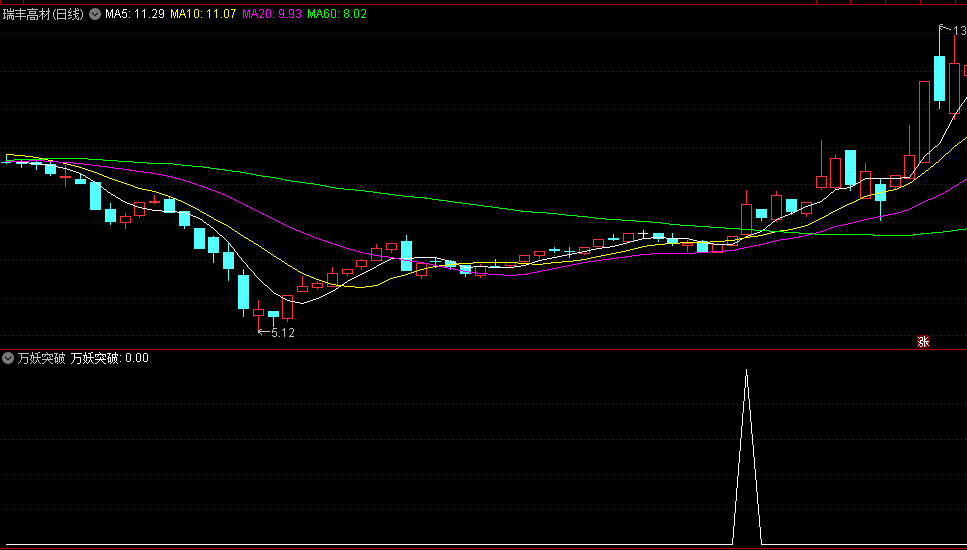Image resolution: width=967 pixels, height=550 pixels.
Task: Select the MA5: 11.29 label
Action: (x=134, y=14)
